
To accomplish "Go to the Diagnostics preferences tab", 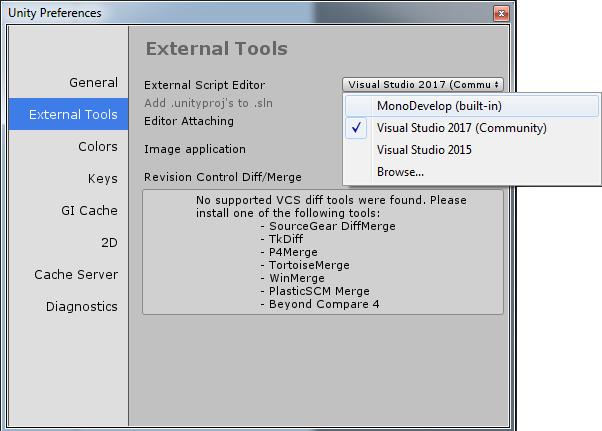I will pos(68,306).
